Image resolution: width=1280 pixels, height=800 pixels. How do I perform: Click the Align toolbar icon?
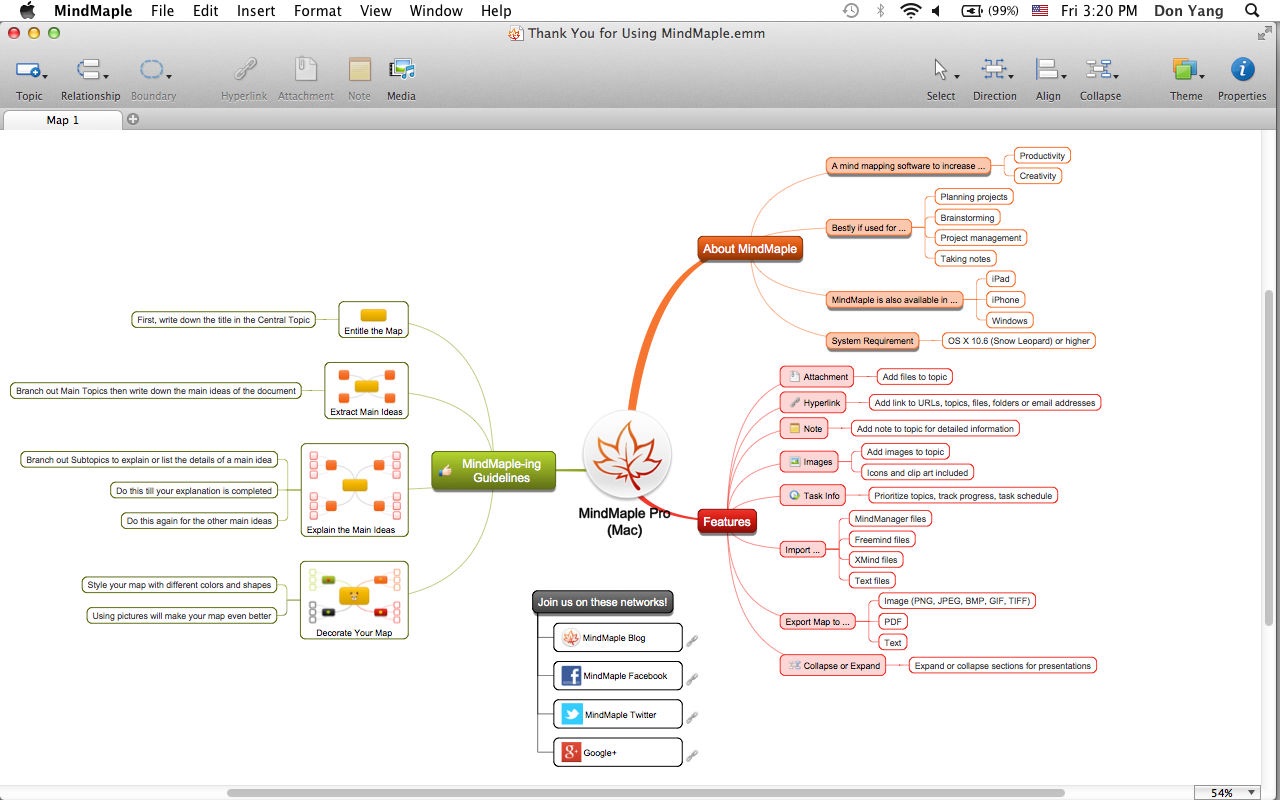(x=1046, y=70)
